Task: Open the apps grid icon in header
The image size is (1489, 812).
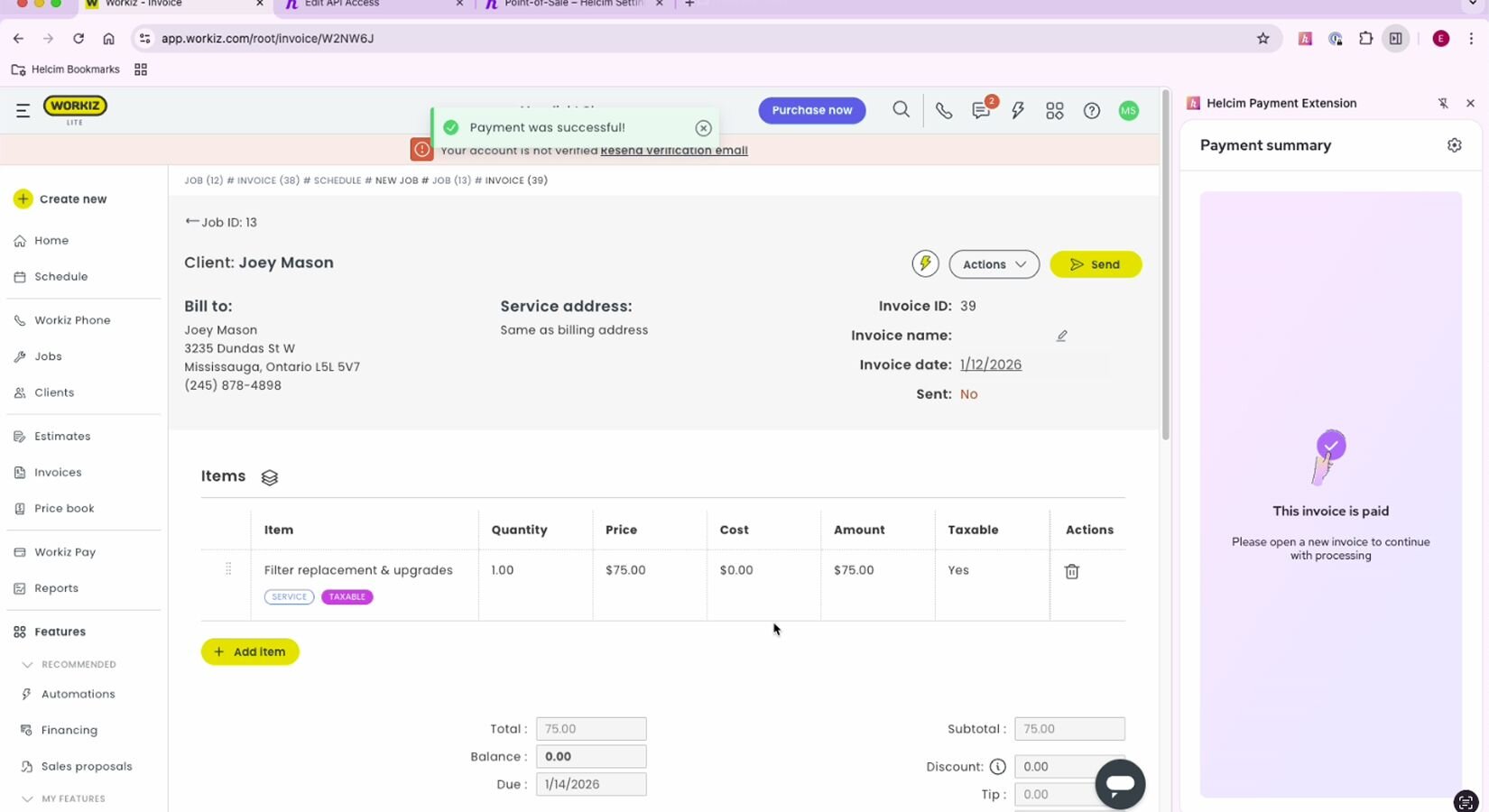Action: (x=1054, y=111)
